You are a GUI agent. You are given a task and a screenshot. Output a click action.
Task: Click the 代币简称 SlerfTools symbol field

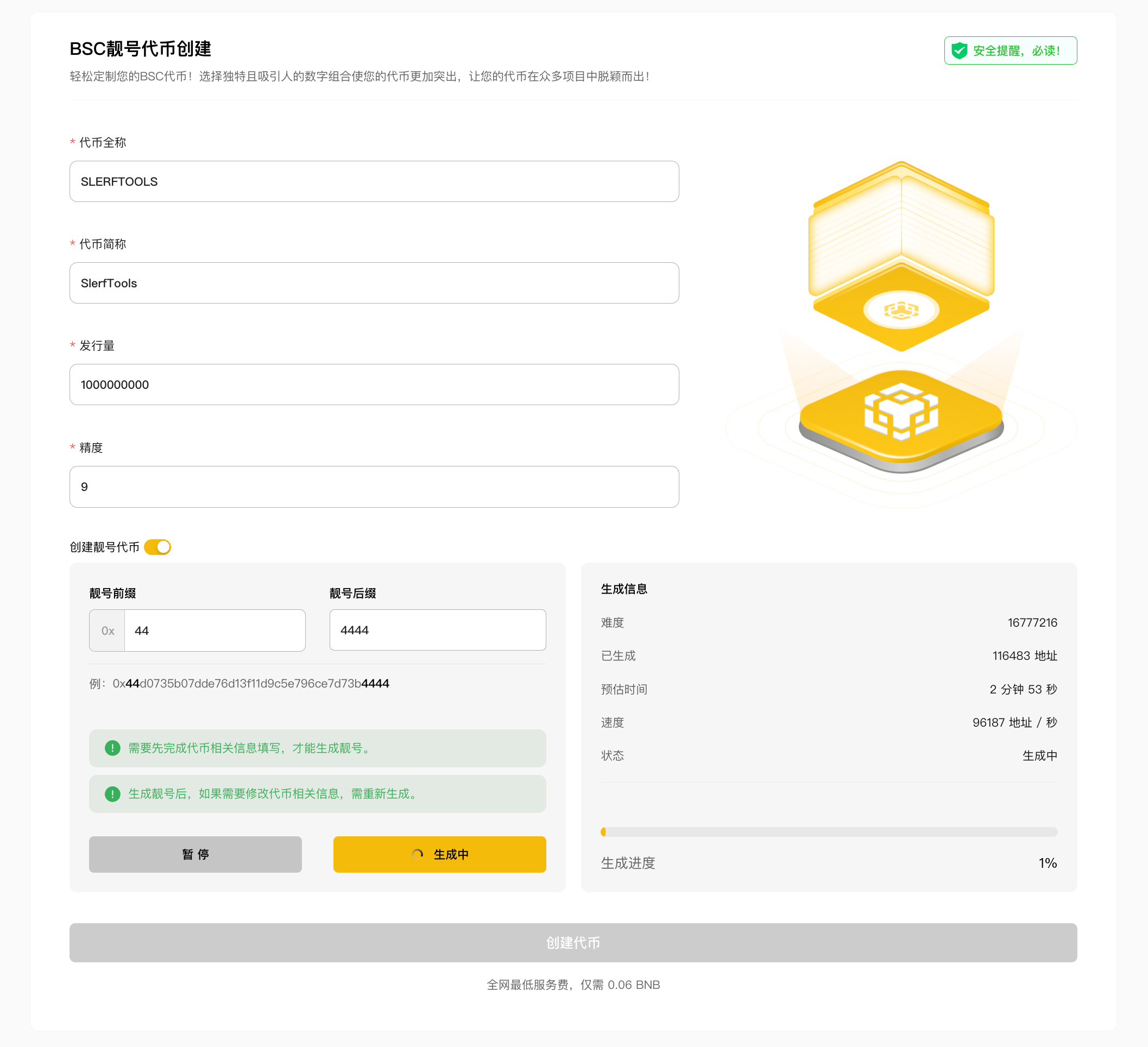click(x=374, y=283)
